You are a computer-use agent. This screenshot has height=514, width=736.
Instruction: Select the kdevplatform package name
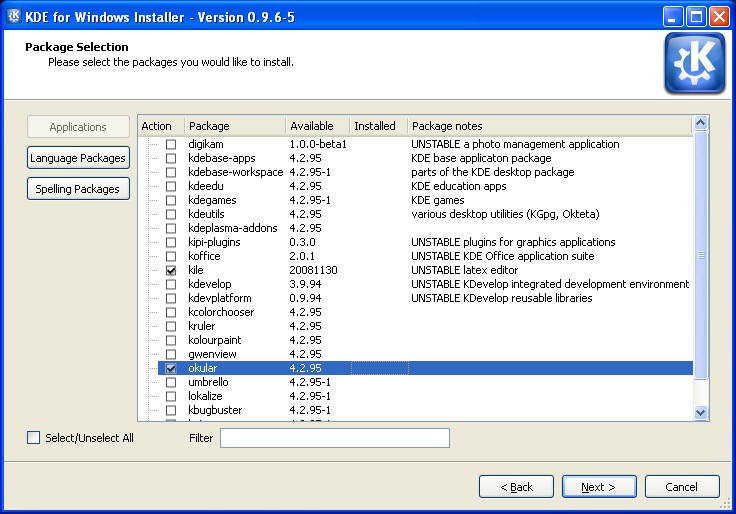pyautogui.click(x=220, y=298)
